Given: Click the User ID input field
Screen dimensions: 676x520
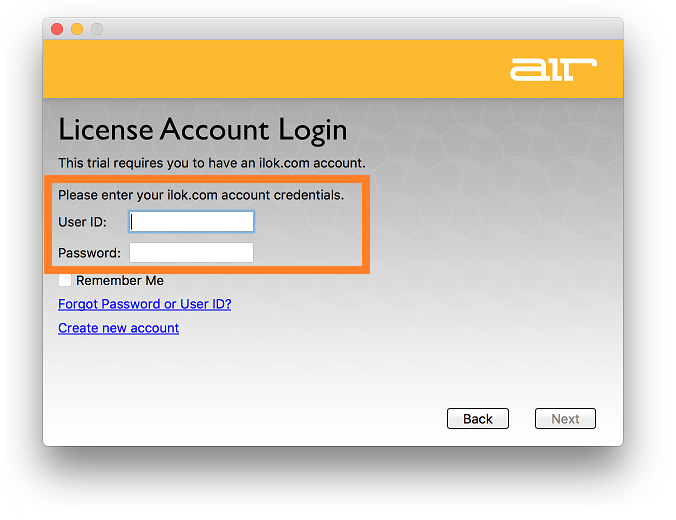Looking at the screenshot, I should coord(191,222).
